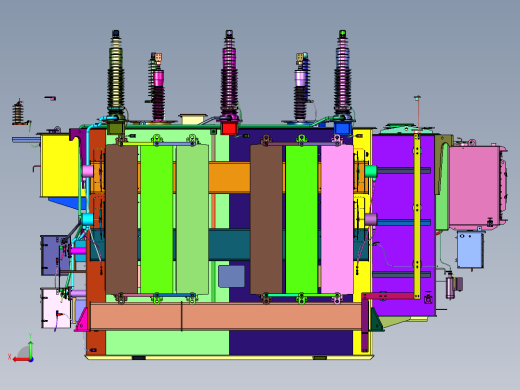Pick the small slate-blue box at tank center
The width and height of the screenshot is (520, 390).
coord(232,276)
